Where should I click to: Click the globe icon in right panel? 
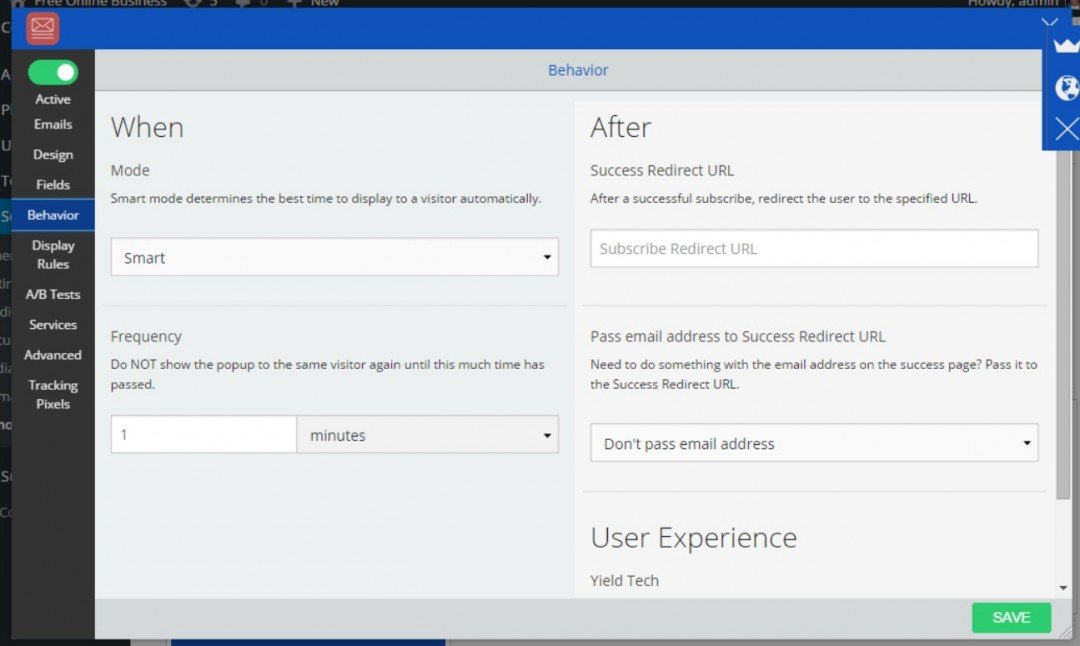coord(1067,88)
